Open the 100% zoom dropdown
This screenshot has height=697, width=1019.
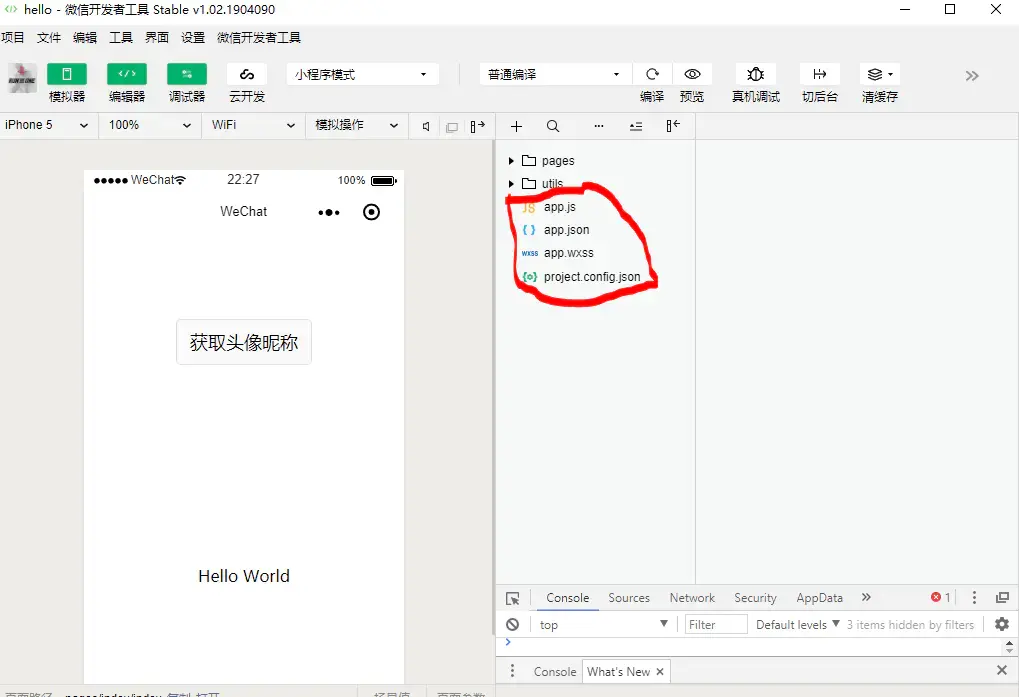[x=149, y=125]
